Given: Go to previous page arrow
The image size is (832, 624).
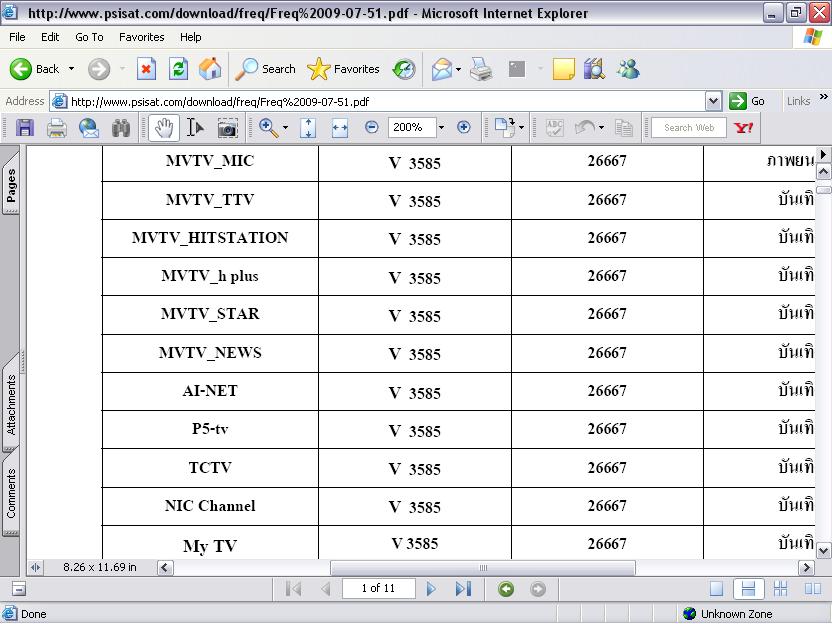Looking at the screenshot, I should click(325, 588).
